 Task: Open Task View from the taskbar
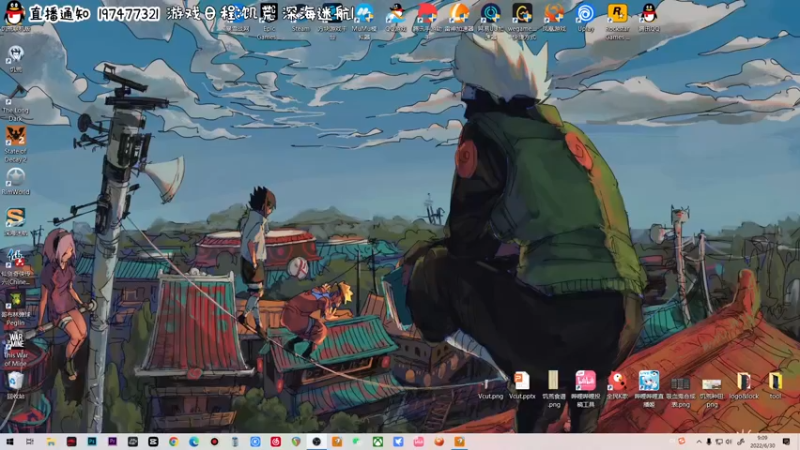point(30,442)
